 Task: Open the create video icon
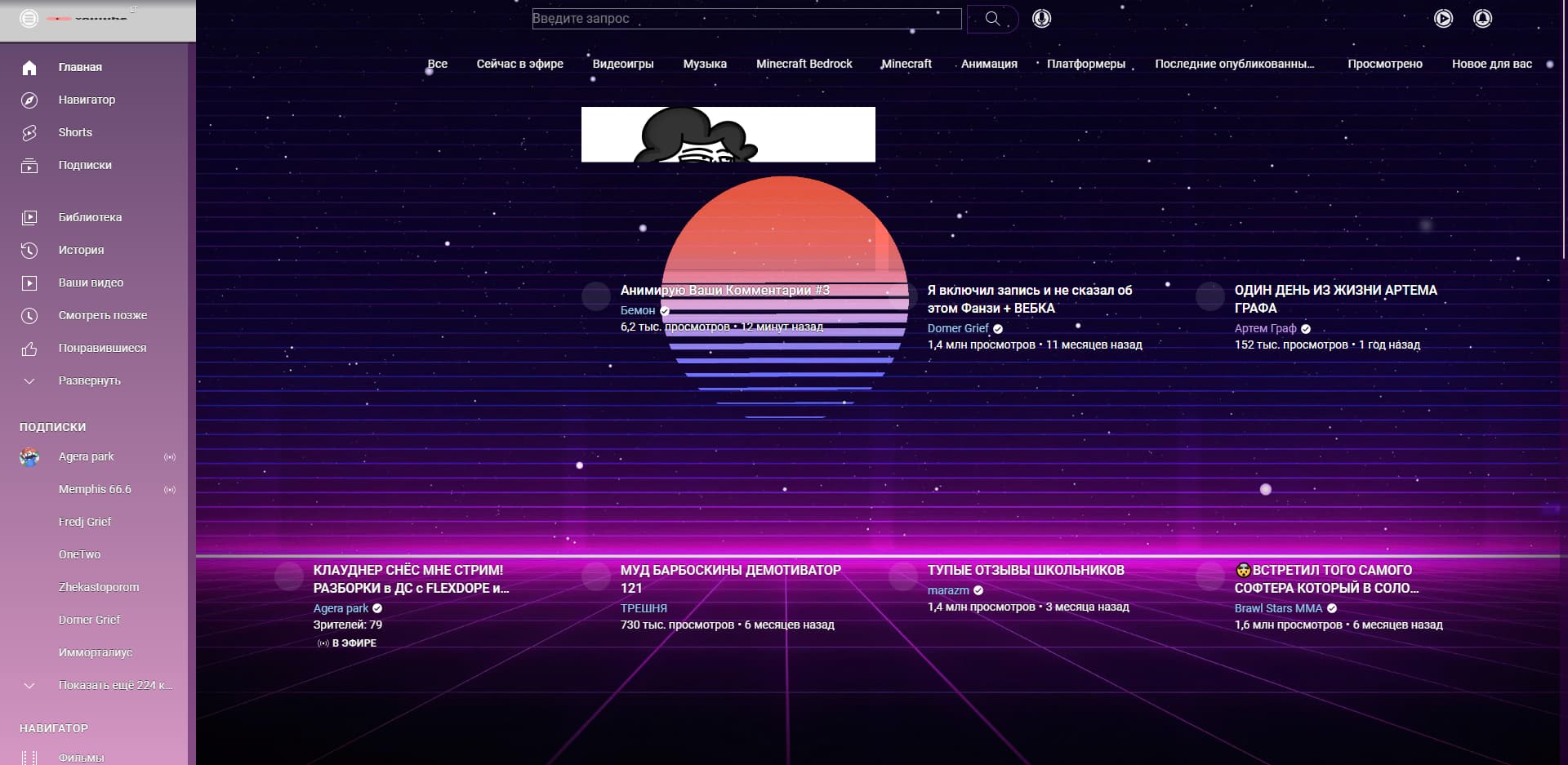click(1443, 19)
